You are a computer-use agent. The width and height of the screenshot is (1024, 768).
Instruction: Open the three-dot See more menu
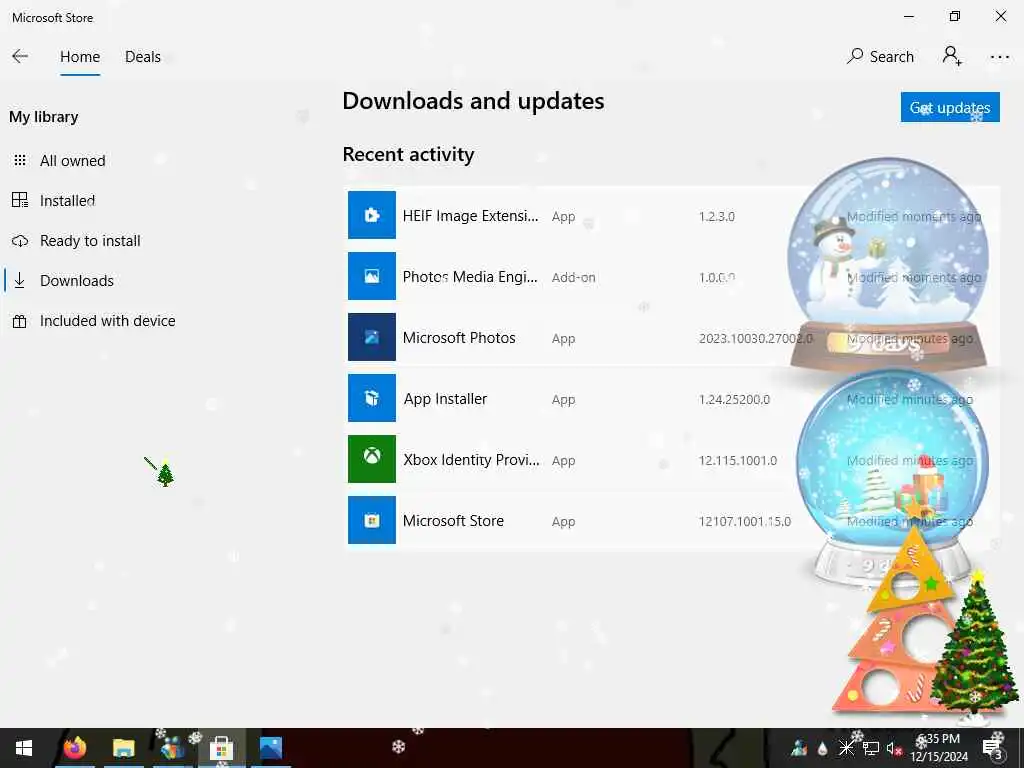pyautogui.click(x=999, y=57)
